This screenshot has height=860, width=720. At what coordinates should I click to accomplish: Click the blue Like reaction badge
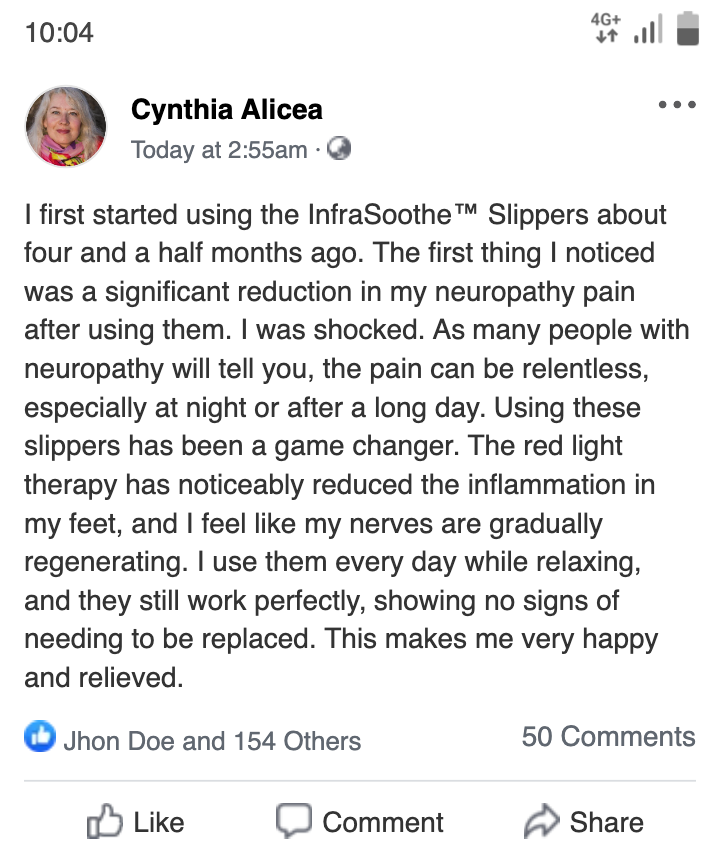(39, 739)
